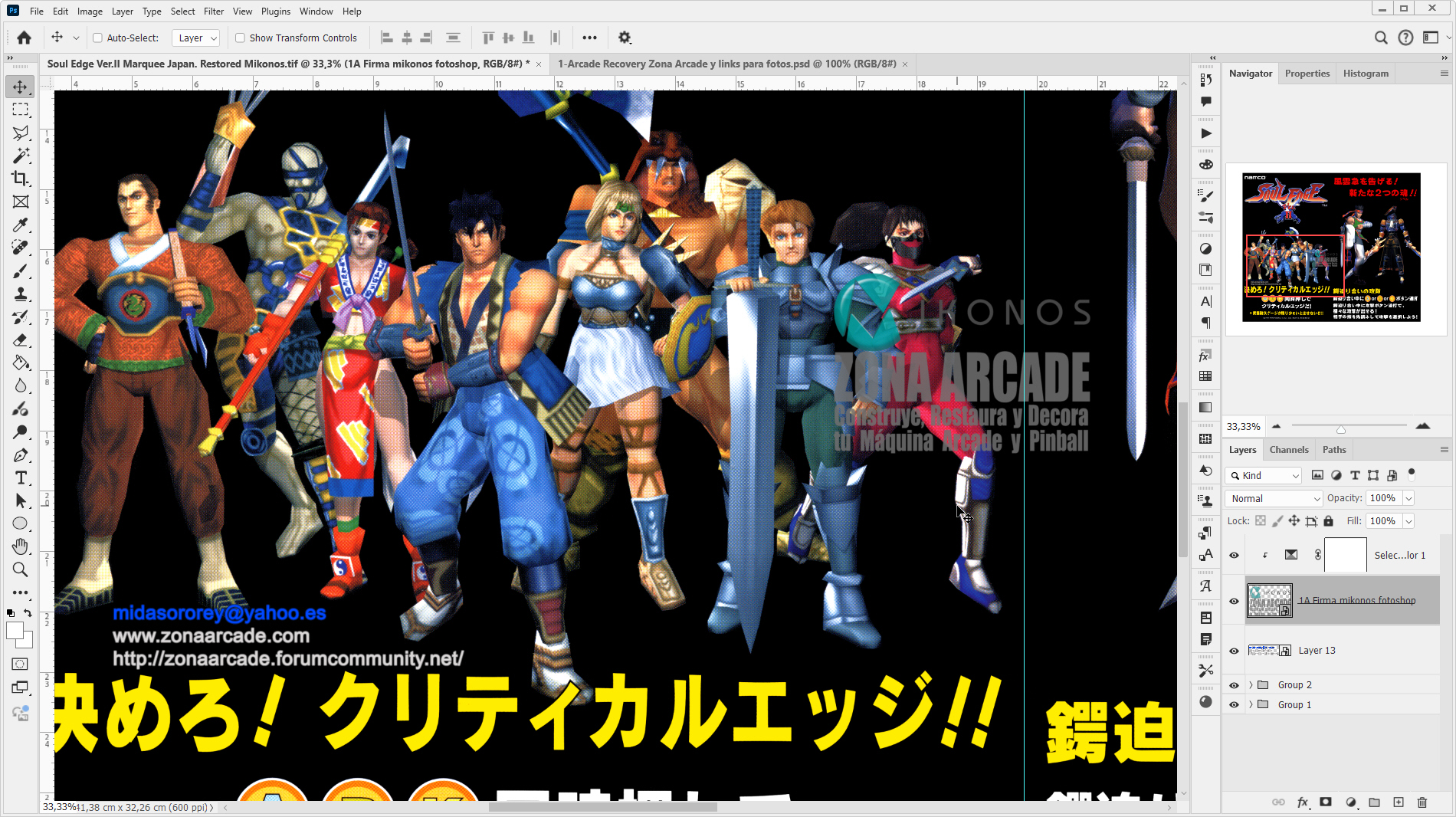
Task: Select the Eraser tool
Action: [x=21, y=340]
